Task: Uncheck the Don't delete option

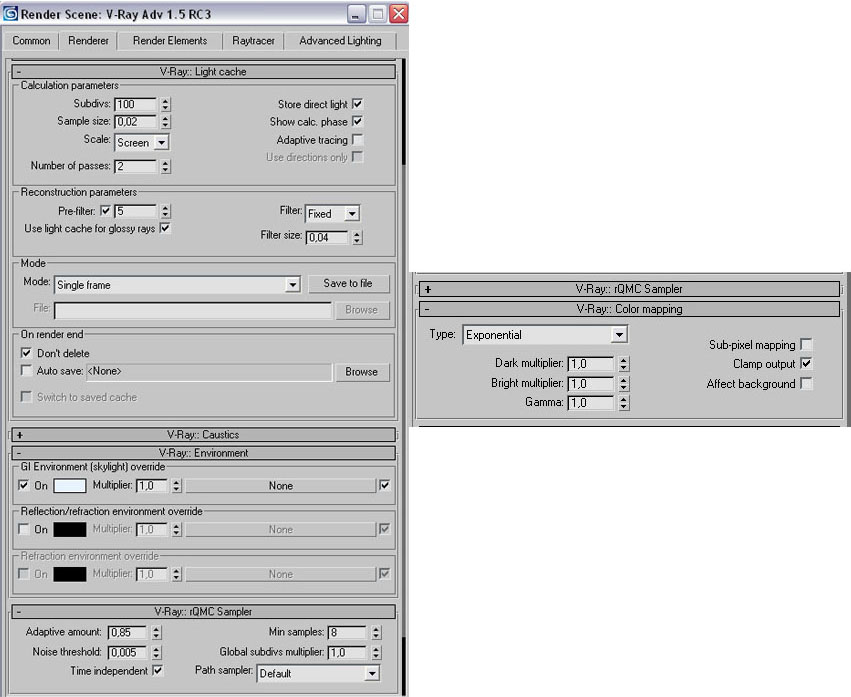Action: click(26, 353)
